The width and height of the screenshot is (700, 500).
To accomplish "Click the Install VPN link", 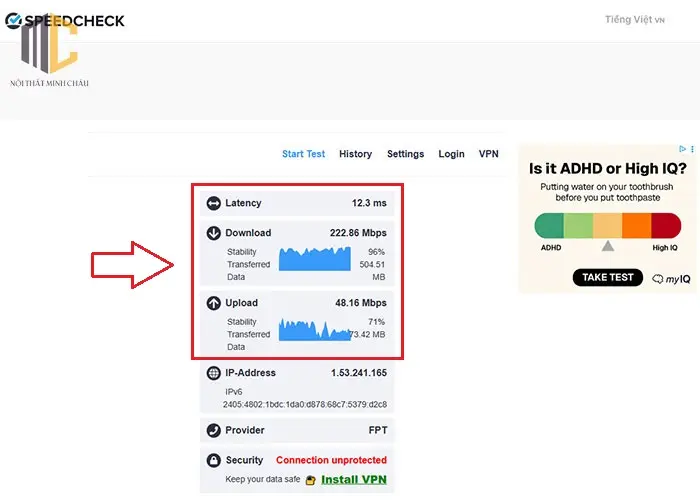I will (x=354, y=479).
